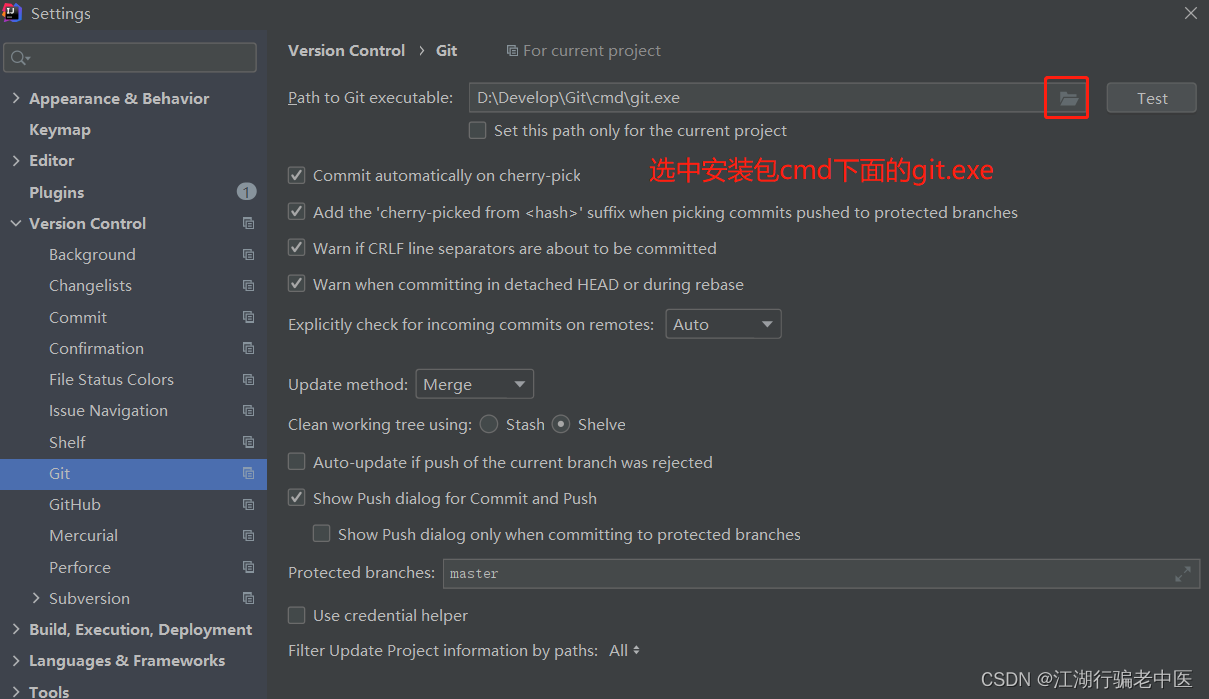Open the filter by paths All selector
The height and width of the screenshot is (699, 1209).
pyautogui.click(x=624, y=651)
